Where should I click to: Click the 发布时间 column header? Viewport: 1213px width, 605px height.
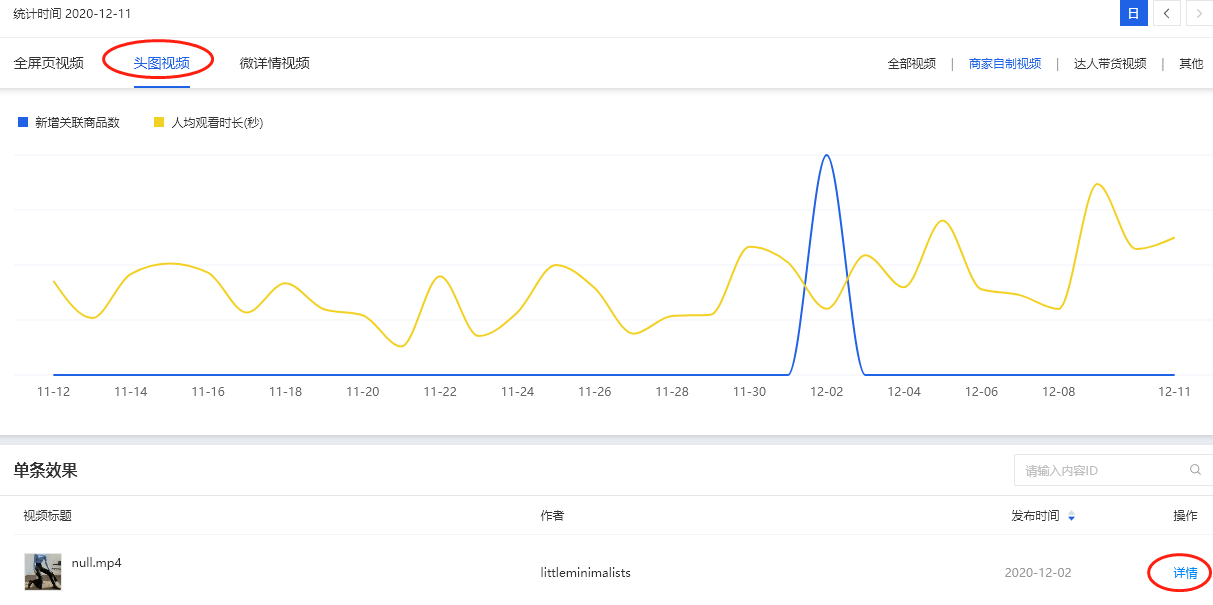click(1035, 516)
